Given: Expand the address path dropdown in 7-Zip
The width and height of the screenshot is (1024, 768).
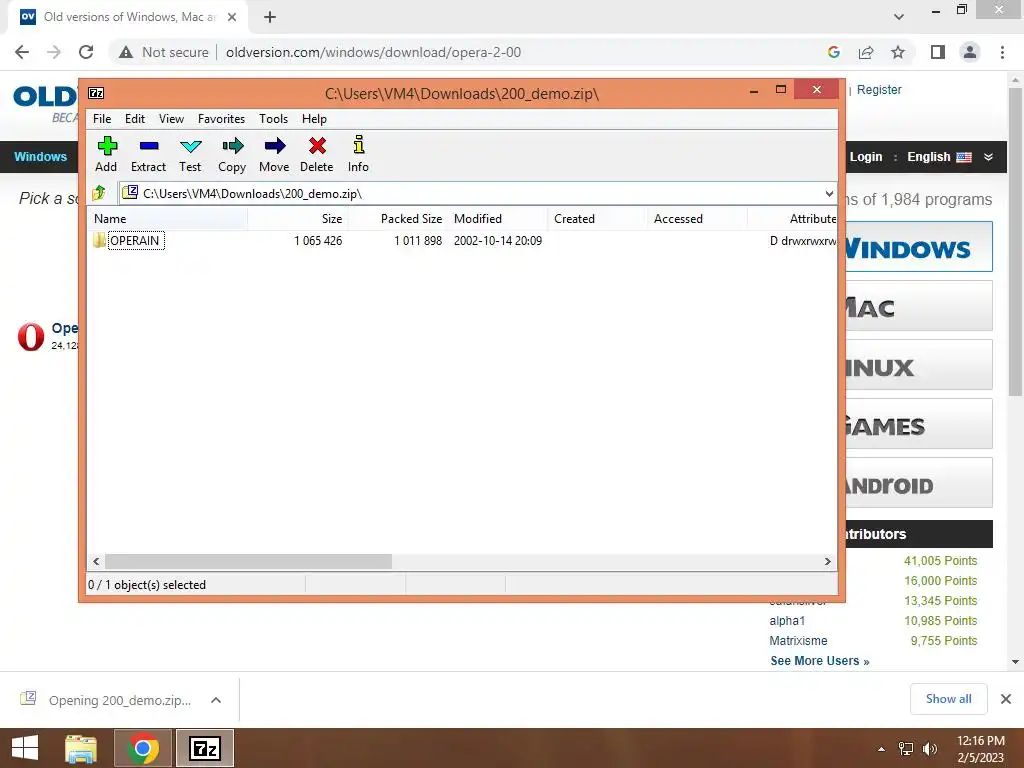Looking at the screenshot, I should coord(829,193).
